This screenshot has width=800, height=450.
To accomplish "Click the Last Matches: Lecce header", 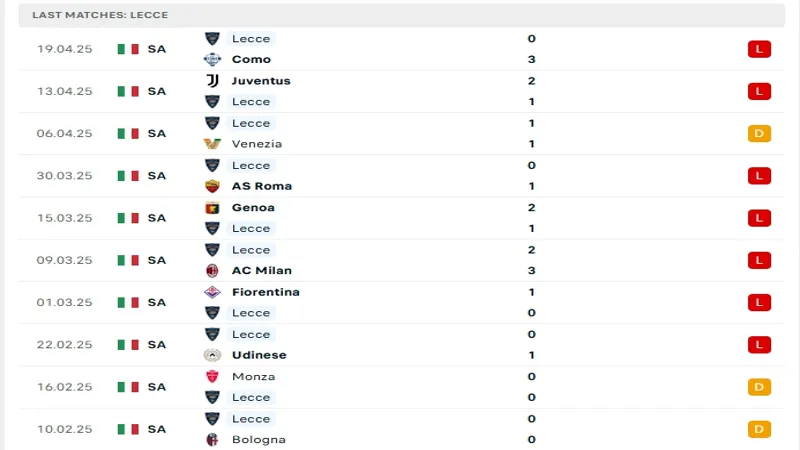I will tap(100, 15).
